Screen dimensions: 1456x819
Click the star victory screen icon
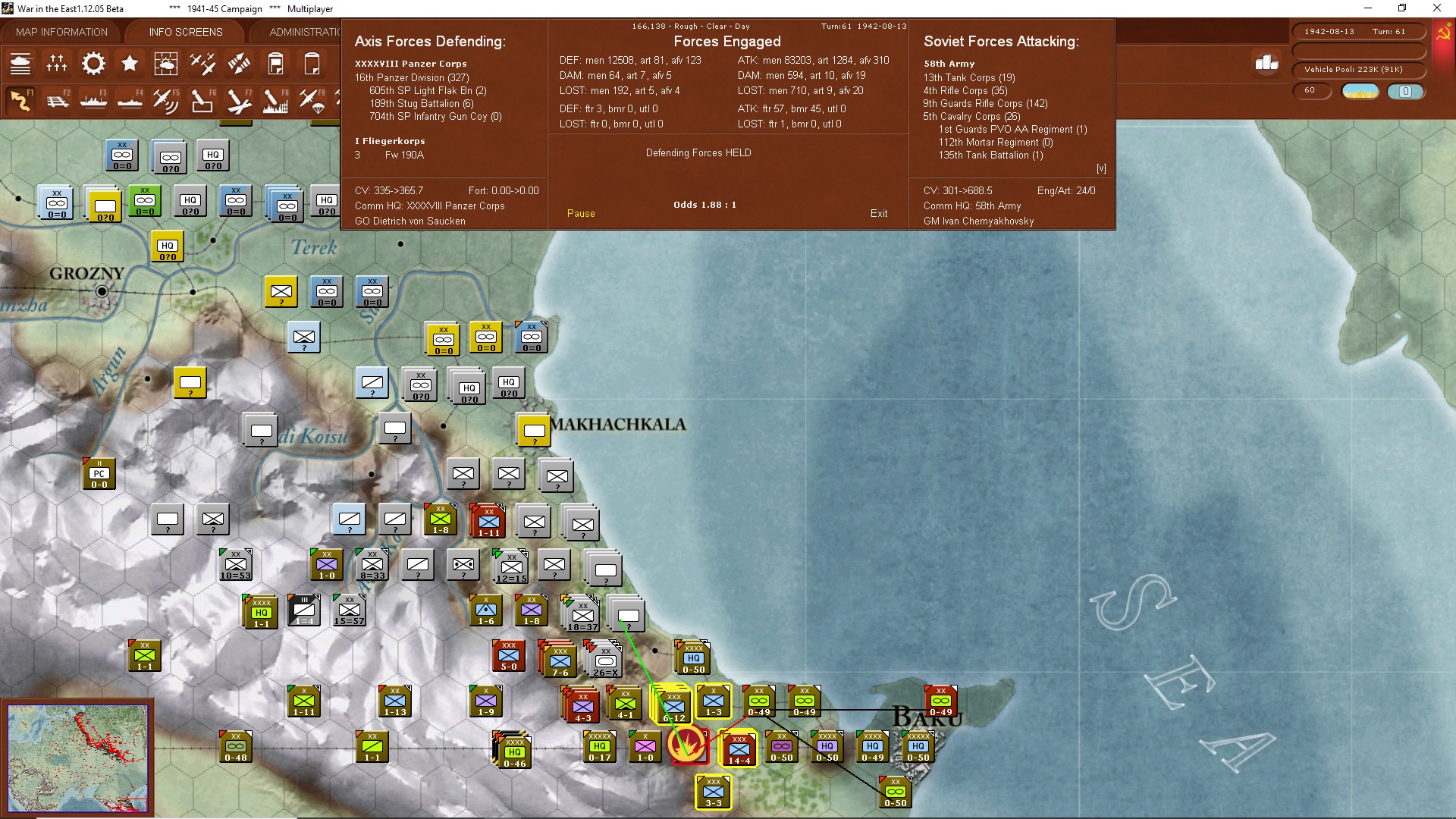(130, 64)
